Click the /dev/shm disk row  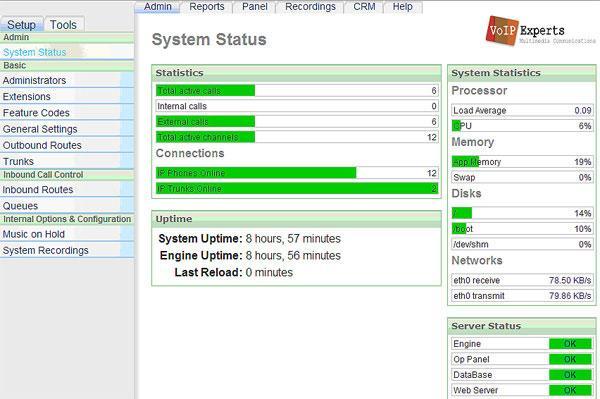tap(522, 244)
